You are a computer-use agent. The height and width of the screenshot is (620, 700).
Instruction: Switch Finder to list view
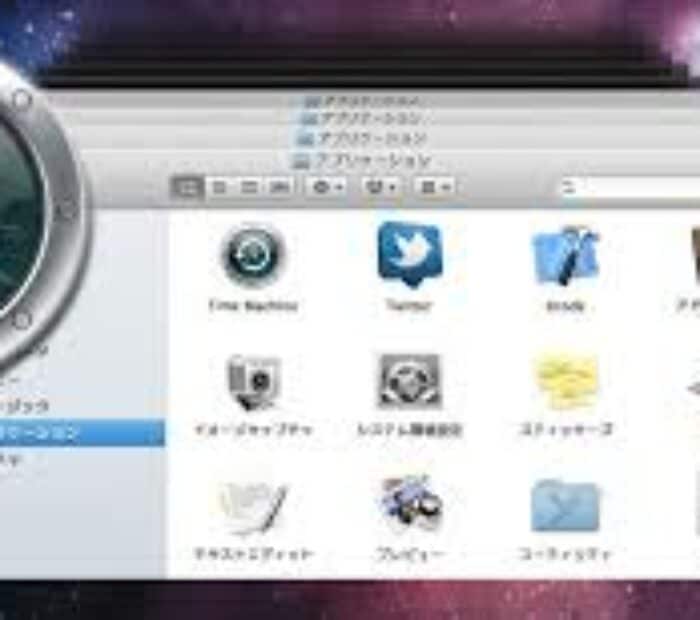[218, 187]
